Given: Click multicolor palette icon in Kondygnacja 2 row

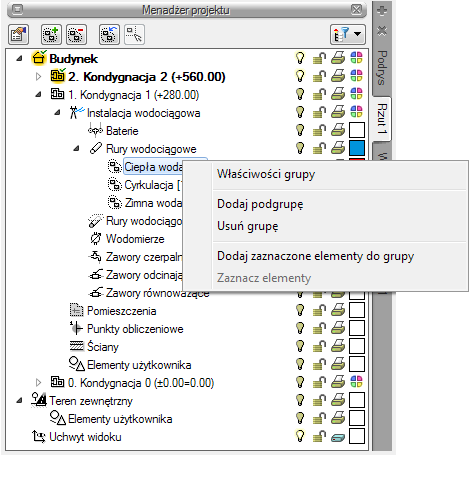Looking at the screenshot, I should point(356,76).
